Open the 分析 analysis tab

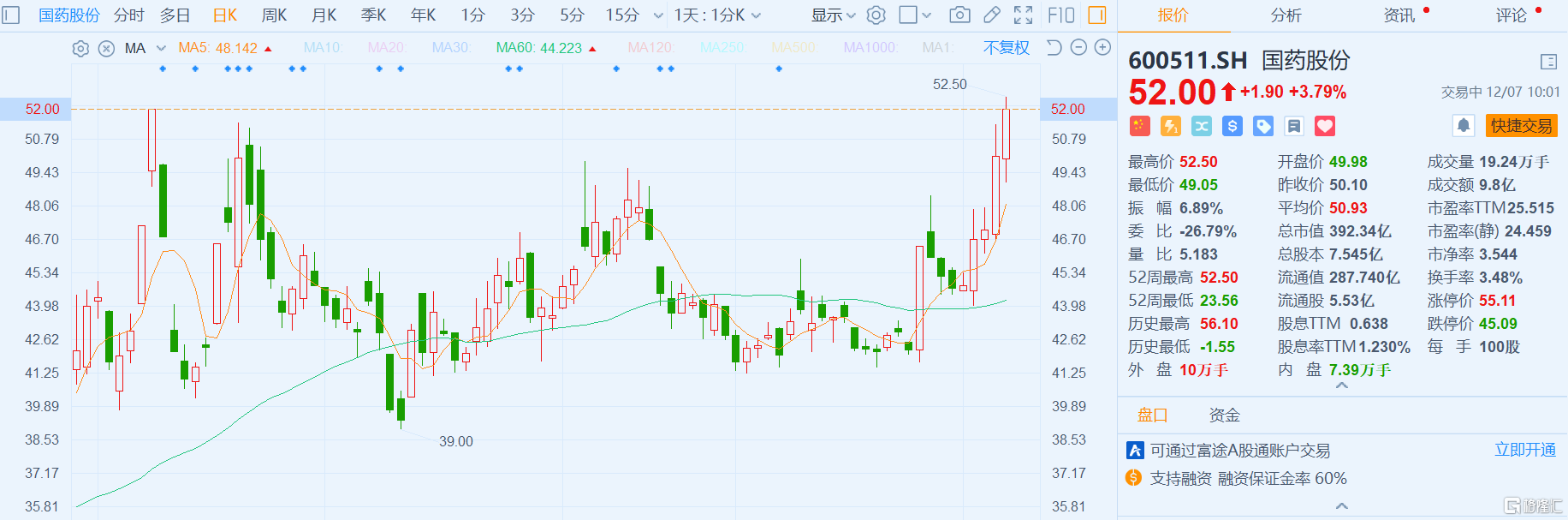tap(1286, 15)
